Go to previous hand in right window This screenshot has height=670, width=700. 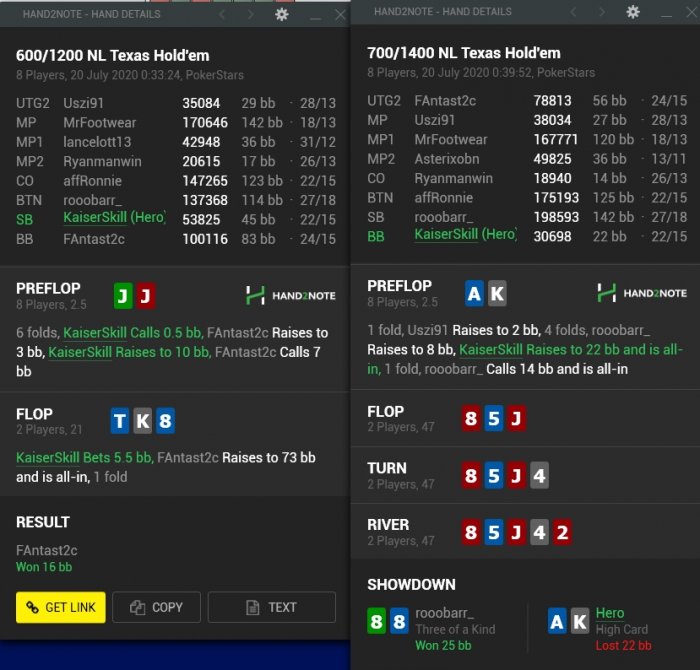tap(573, 12)
